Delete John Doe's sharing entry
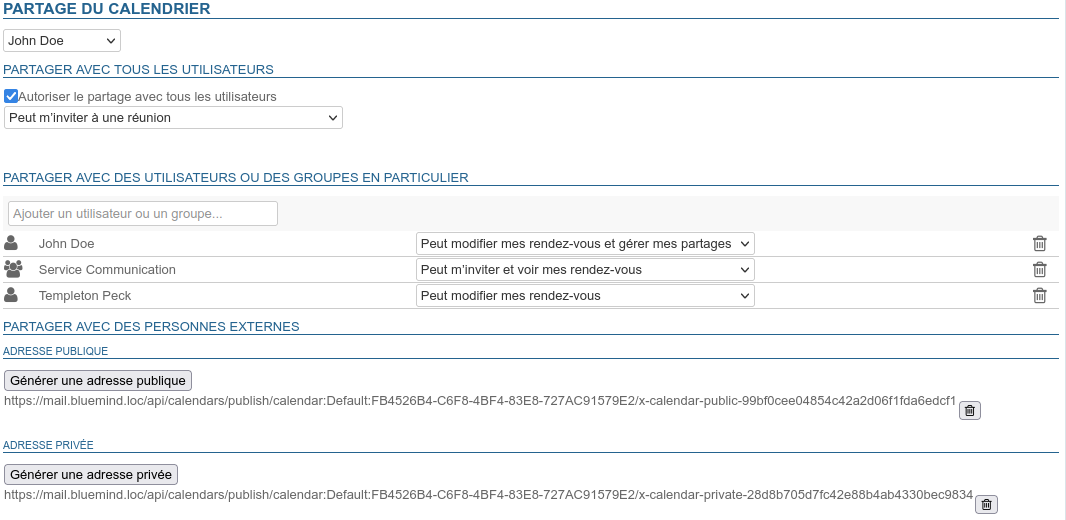 tap(1039, 244)
